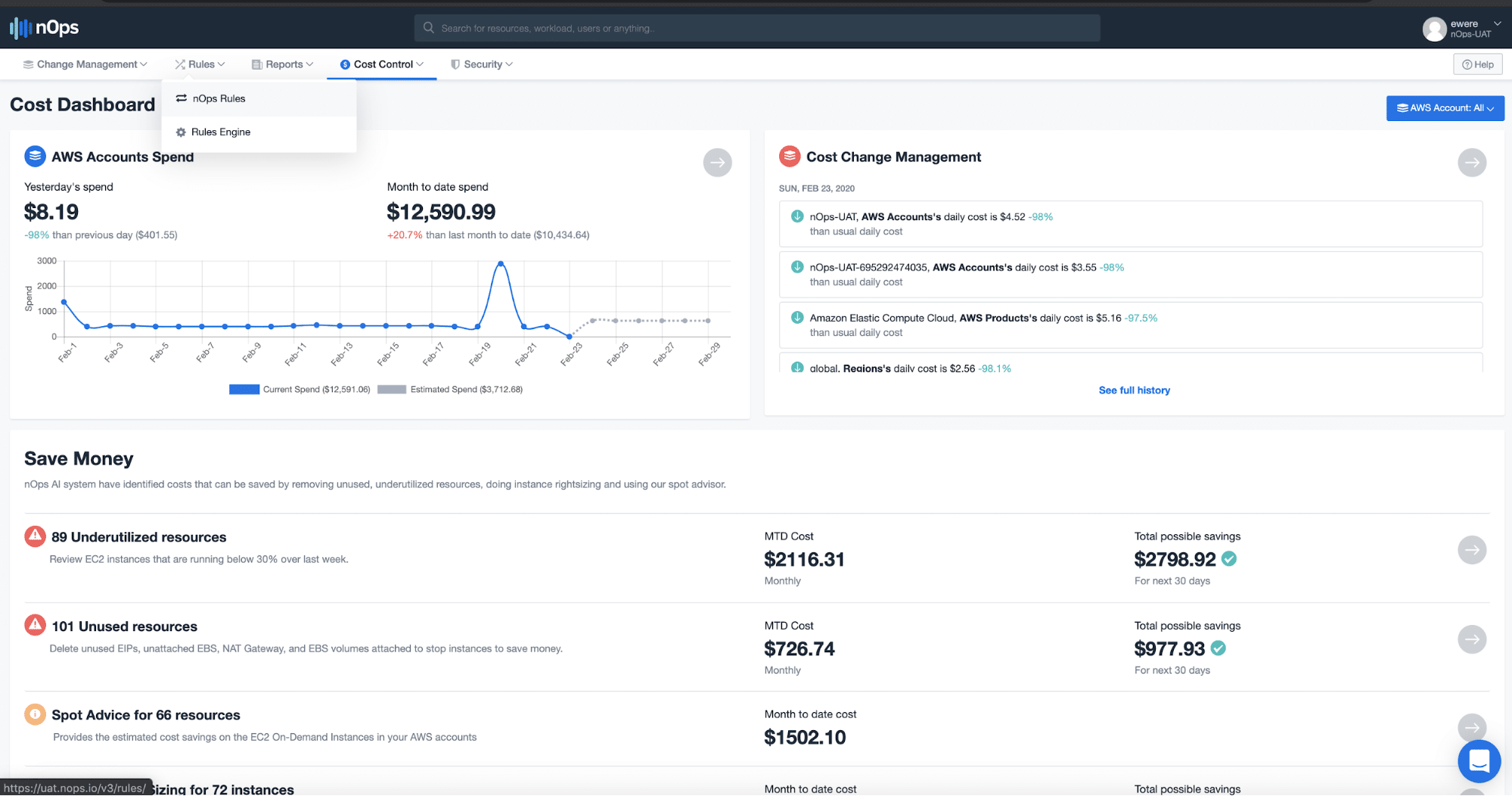Click the $726.74 MTD Cost value
This screenshot has height=796, width=1512.
click(x=799, y=648)
